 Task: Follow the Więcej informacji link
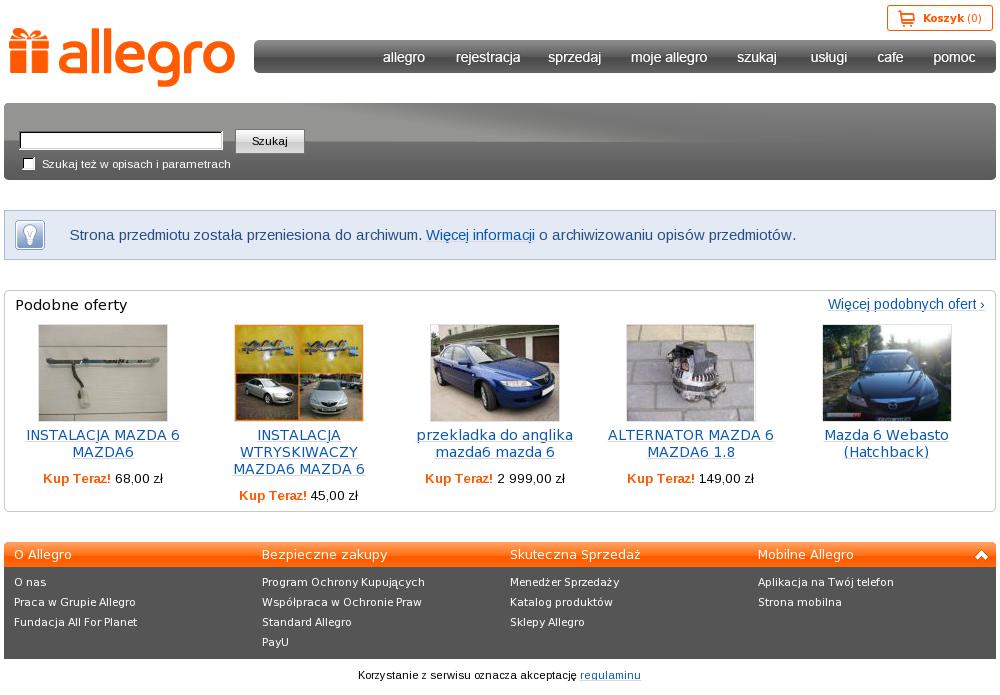click(480, 235)
